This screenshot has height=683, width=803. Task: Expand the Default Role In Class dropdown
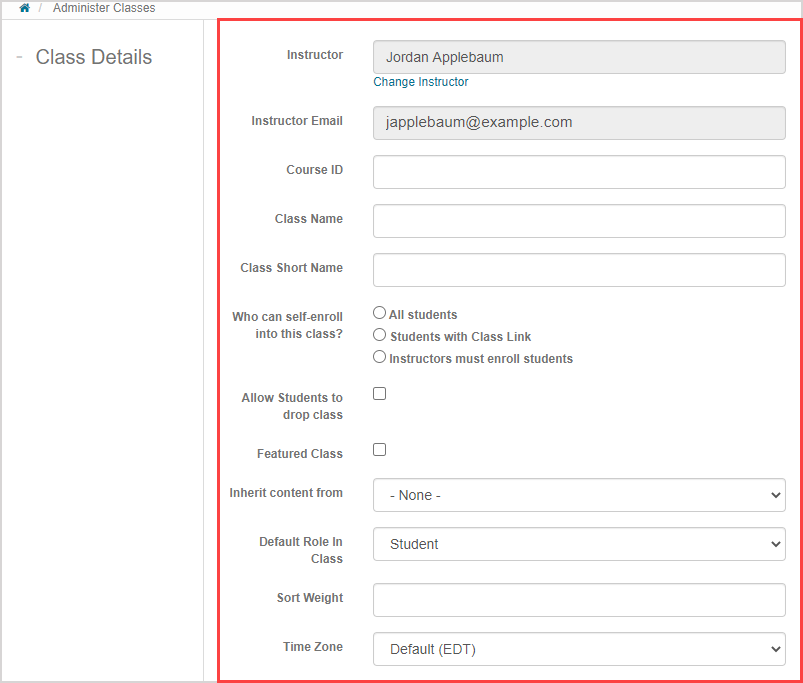pos(578,544)
